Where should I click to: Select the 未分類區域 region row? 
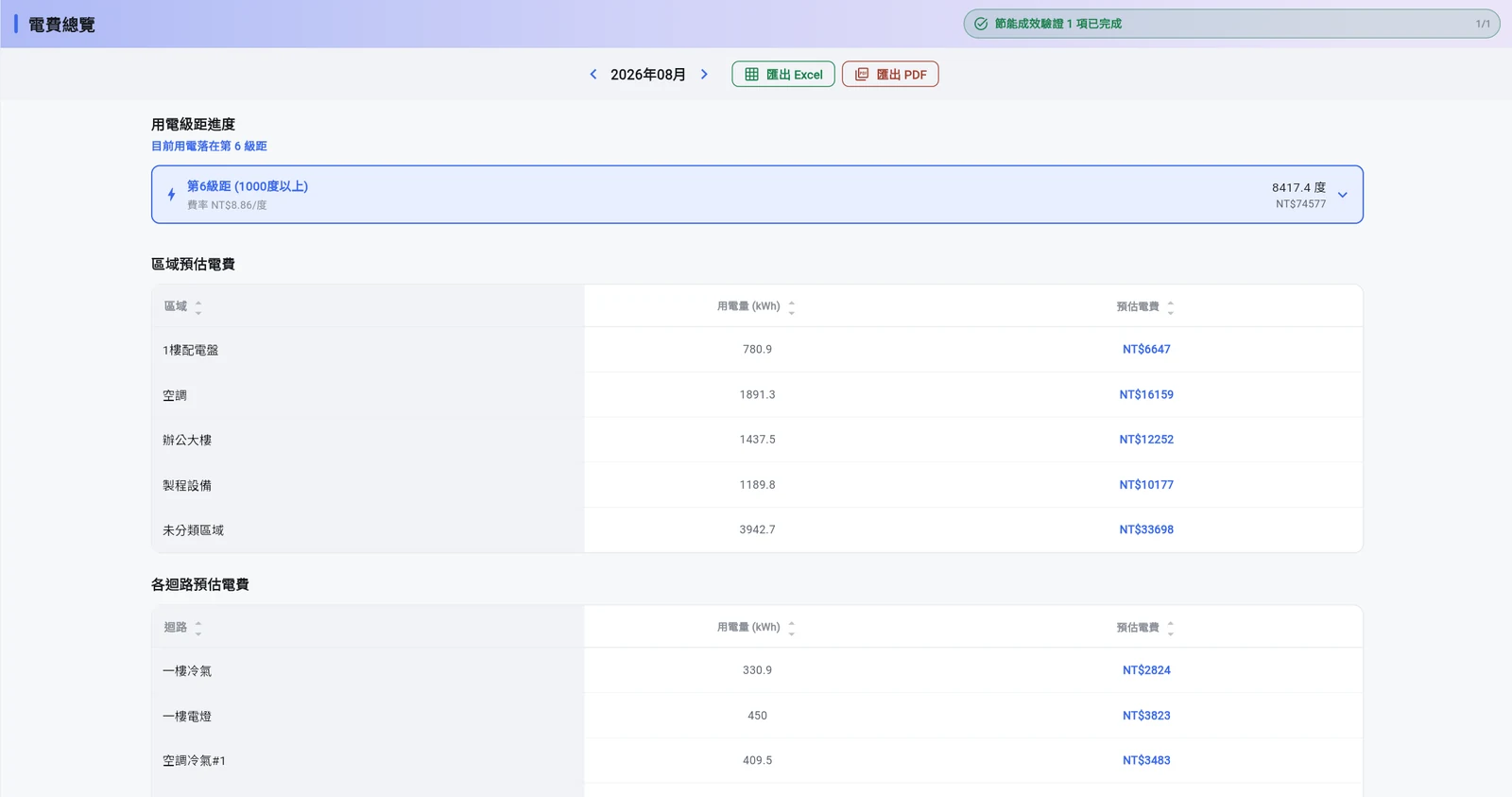pos(757,530)
